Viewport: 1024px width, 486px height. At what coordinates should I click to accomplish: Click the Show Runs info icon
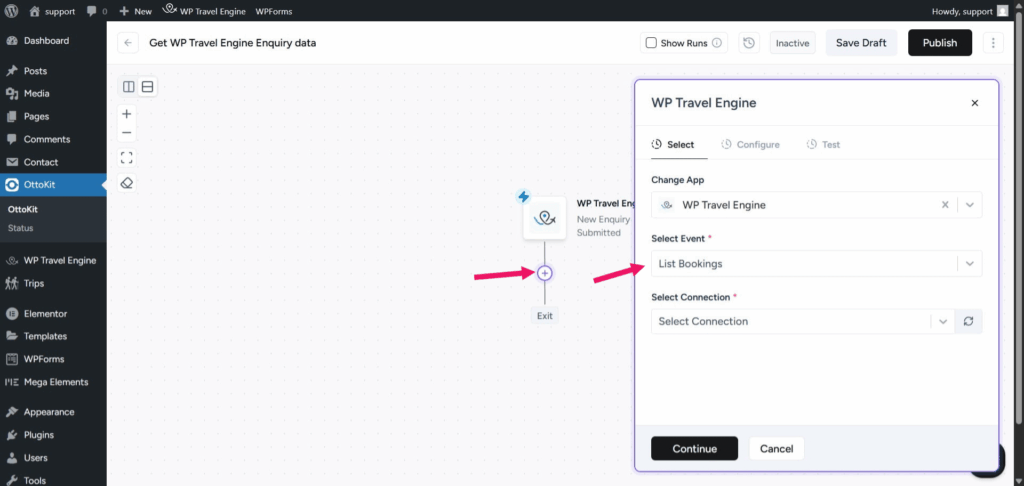(716, 43)
